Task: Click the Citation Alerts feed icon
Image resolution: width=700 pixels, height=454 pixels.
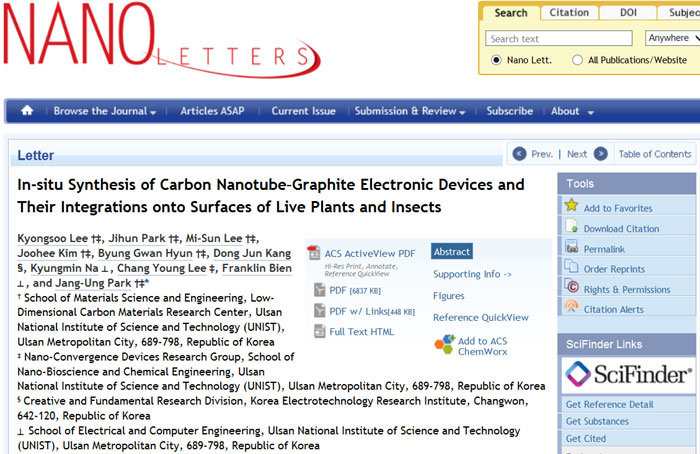Action: click(x=571, y=308)
